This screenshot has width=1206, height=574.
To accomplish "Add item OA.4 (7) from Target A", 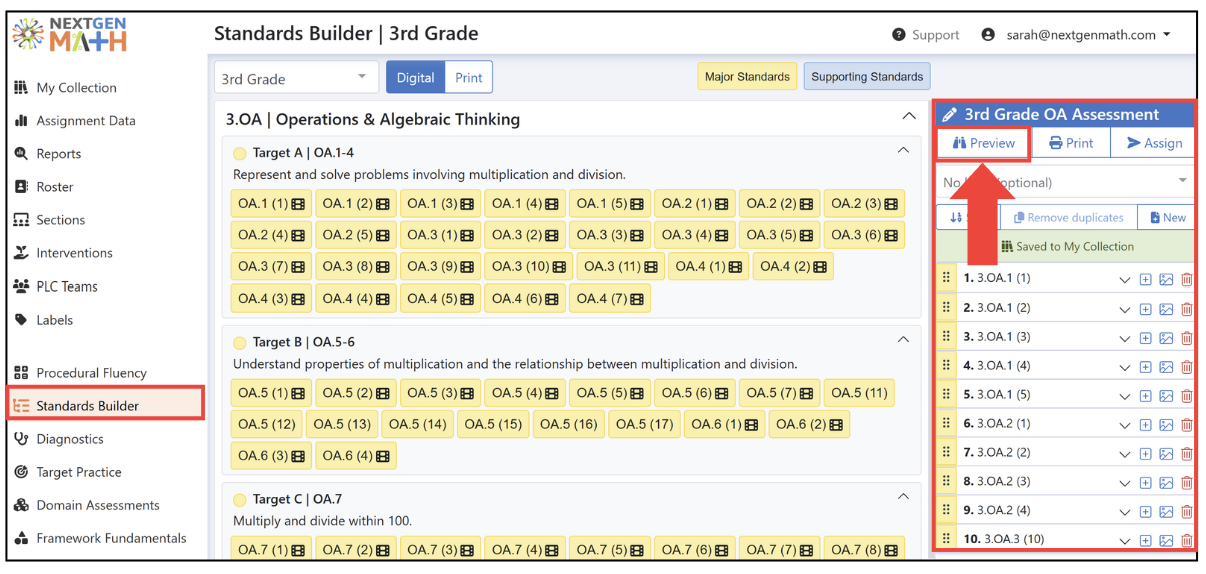I will (610, 299).
